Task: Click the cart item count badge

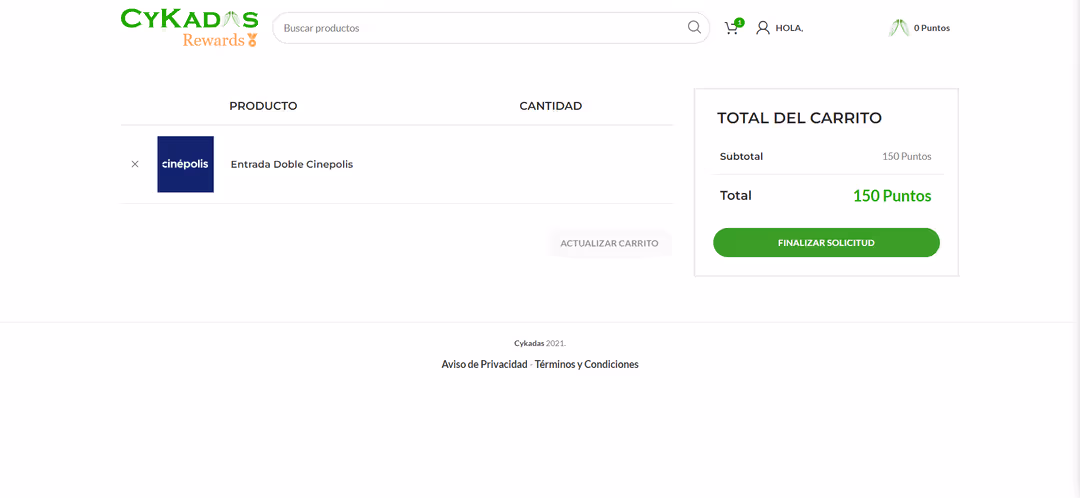Action: [x=739, y=22]
